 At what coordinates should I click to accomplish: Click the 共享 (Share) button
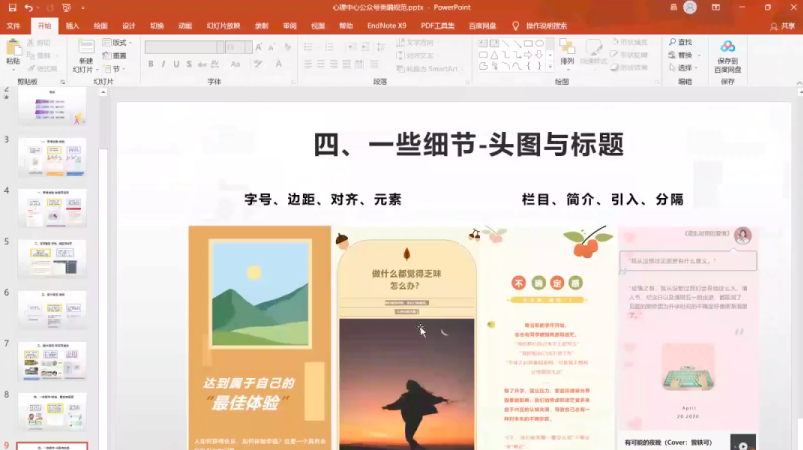pos(783,26)
